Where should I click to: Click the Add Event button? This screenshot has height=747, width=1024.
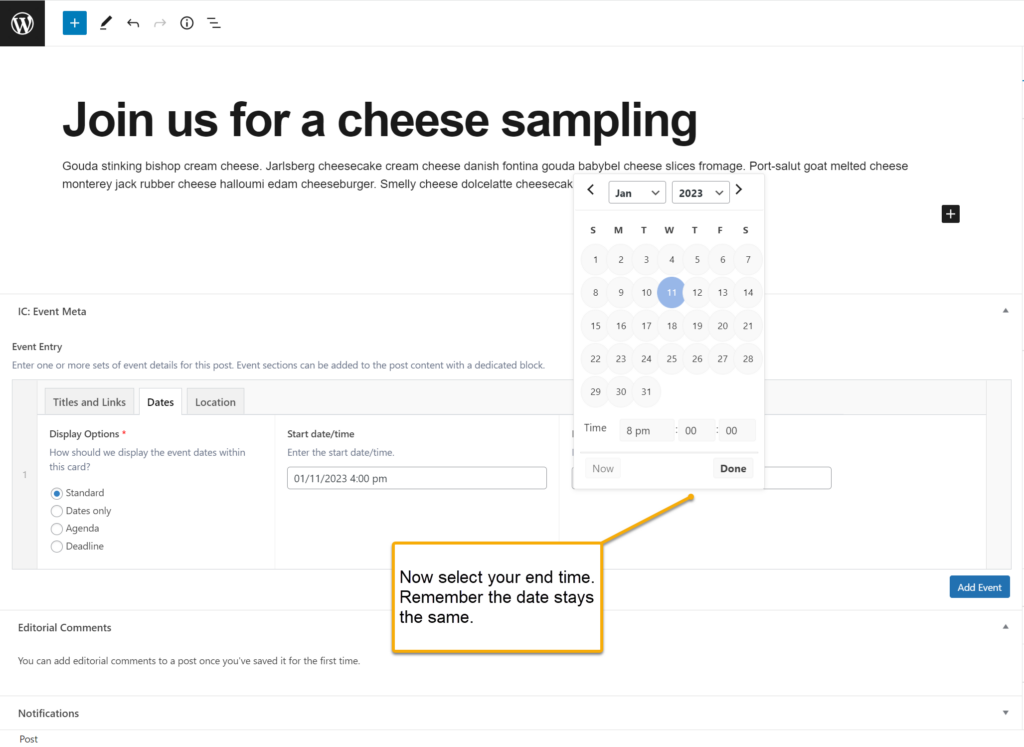pos(980,587)
